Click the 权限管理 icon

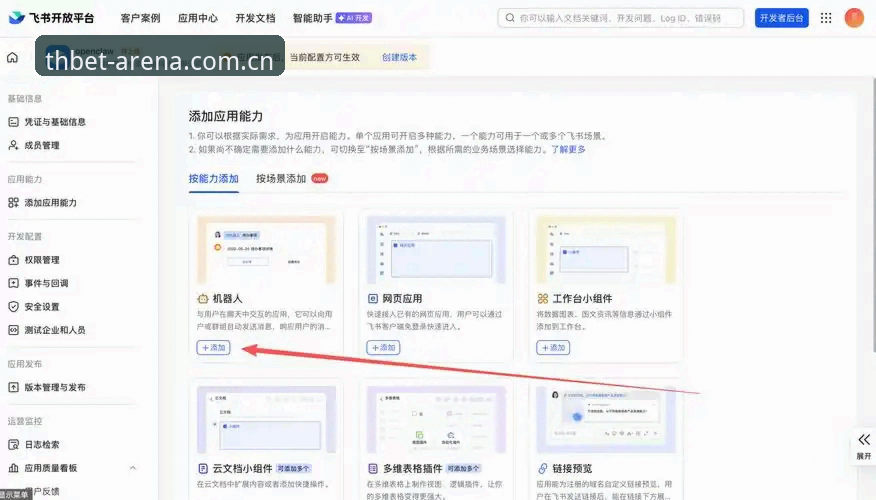(13, 260)
